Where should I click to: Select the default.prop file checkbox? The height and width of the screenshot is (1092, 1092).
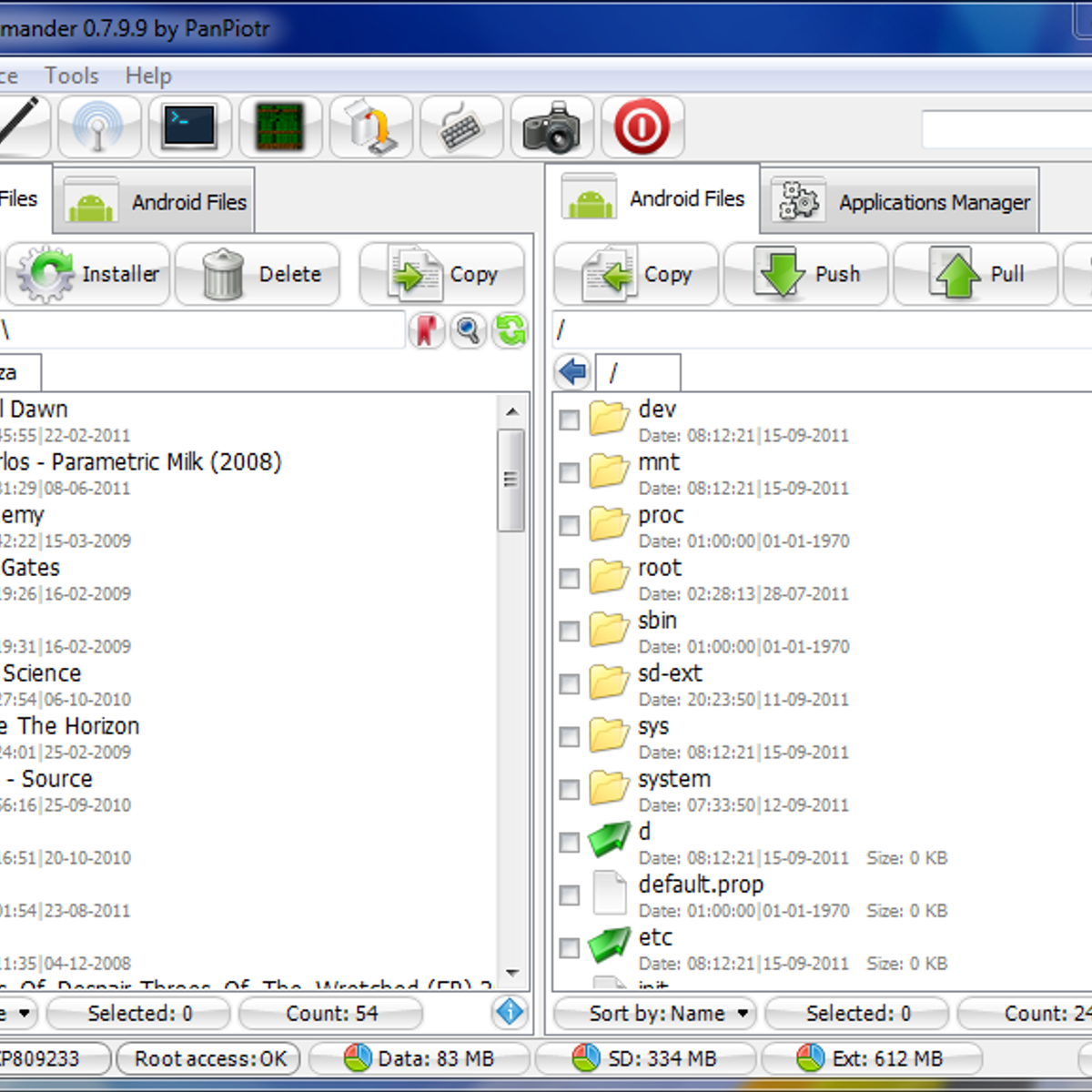coord(570,895)
